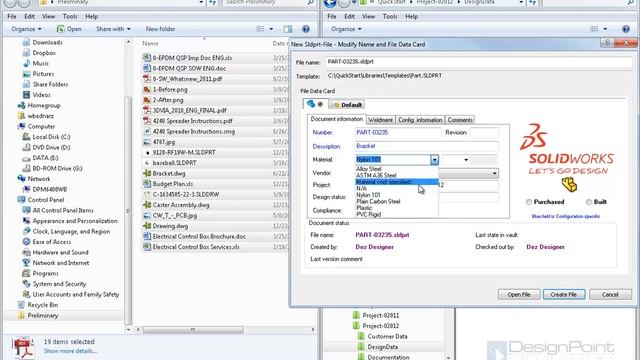
Task: Select the Bracket.dwg file
Action: pyautogui.click(x=169, y=173)
